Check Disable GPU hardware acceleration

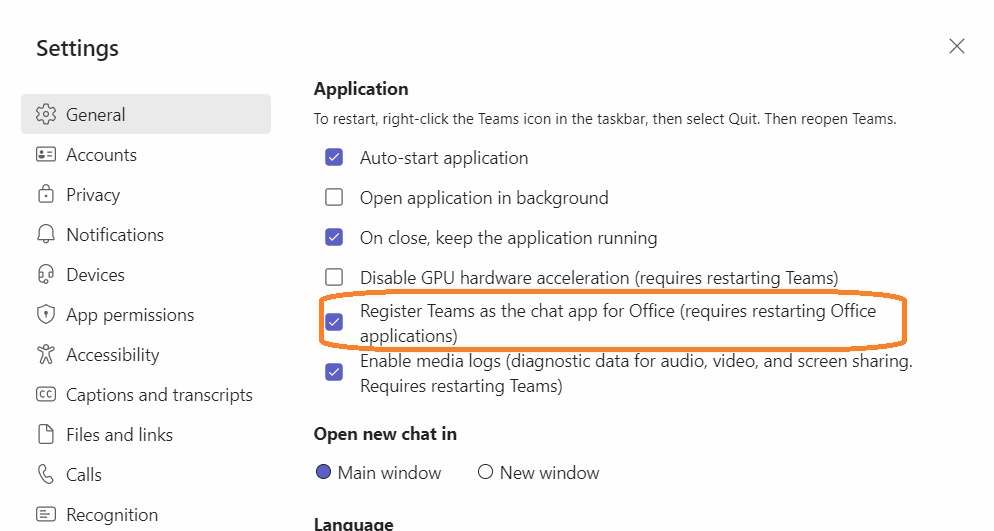[334, 277]
